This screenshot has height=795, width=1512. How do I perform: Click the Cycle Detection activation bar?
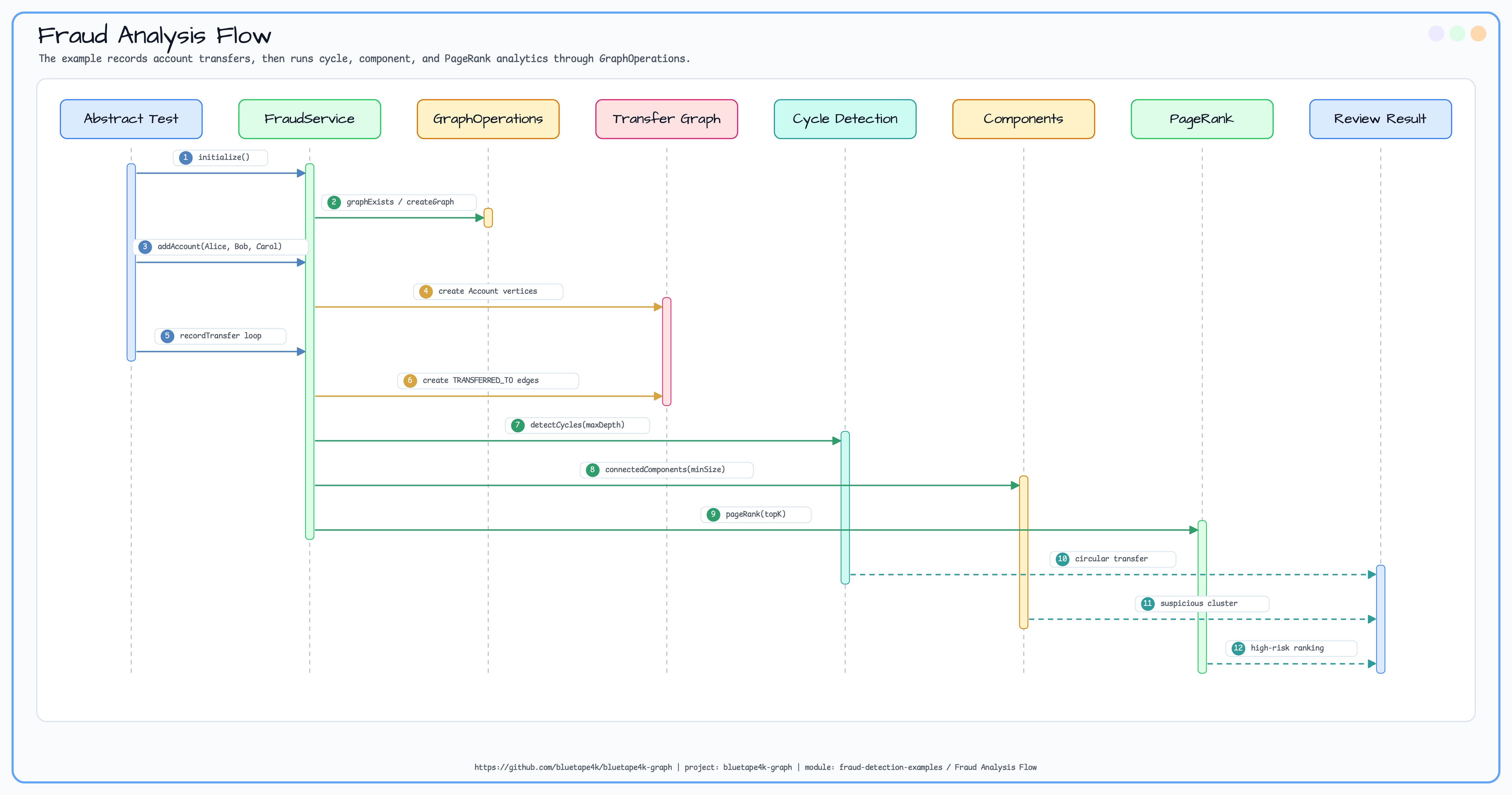[845, 507]
